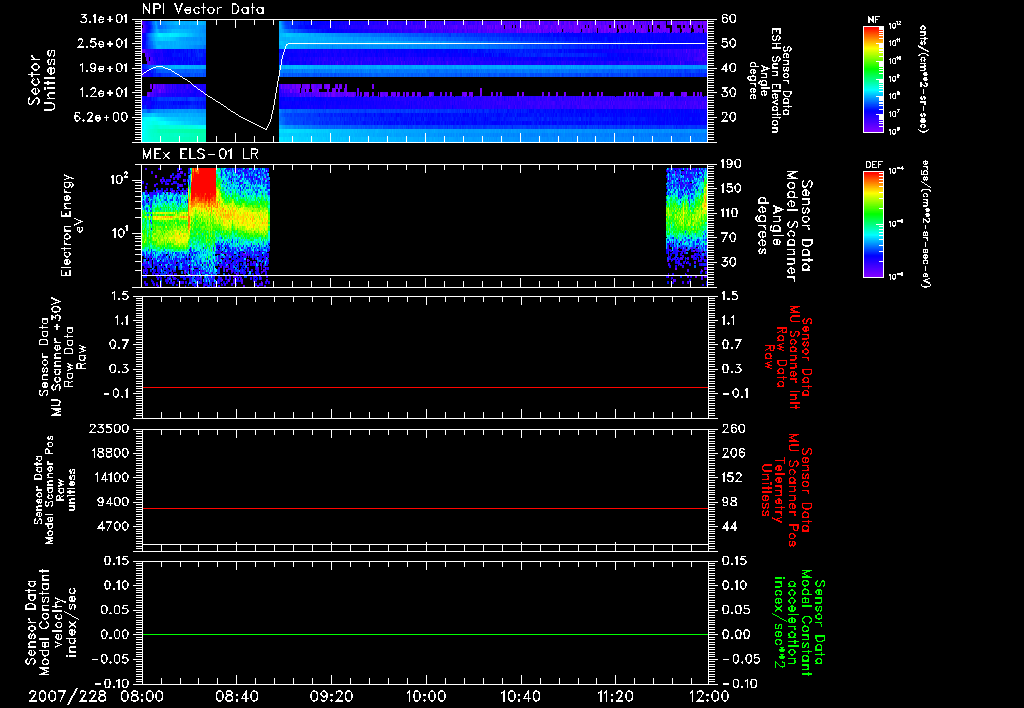The width and height of the screenshot is (1024, 708).
Task: Click the "08:40" time tick label
Action: click(x=236, y=696)
